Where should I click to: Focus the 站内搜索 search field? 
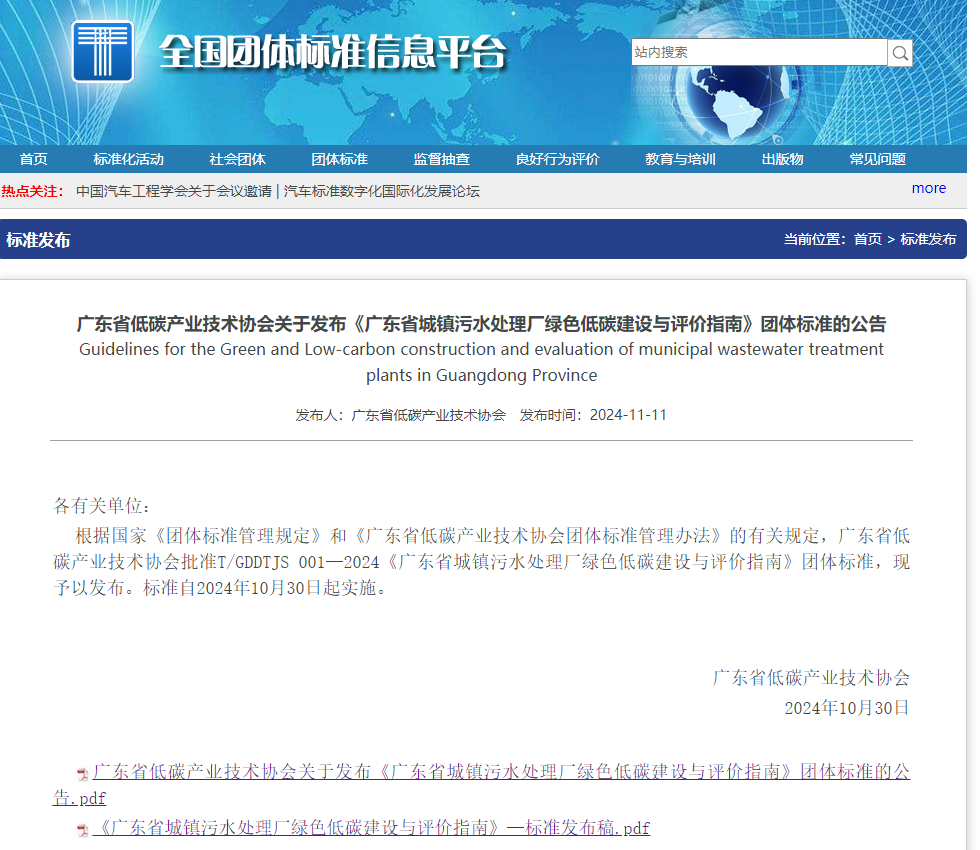759,52
